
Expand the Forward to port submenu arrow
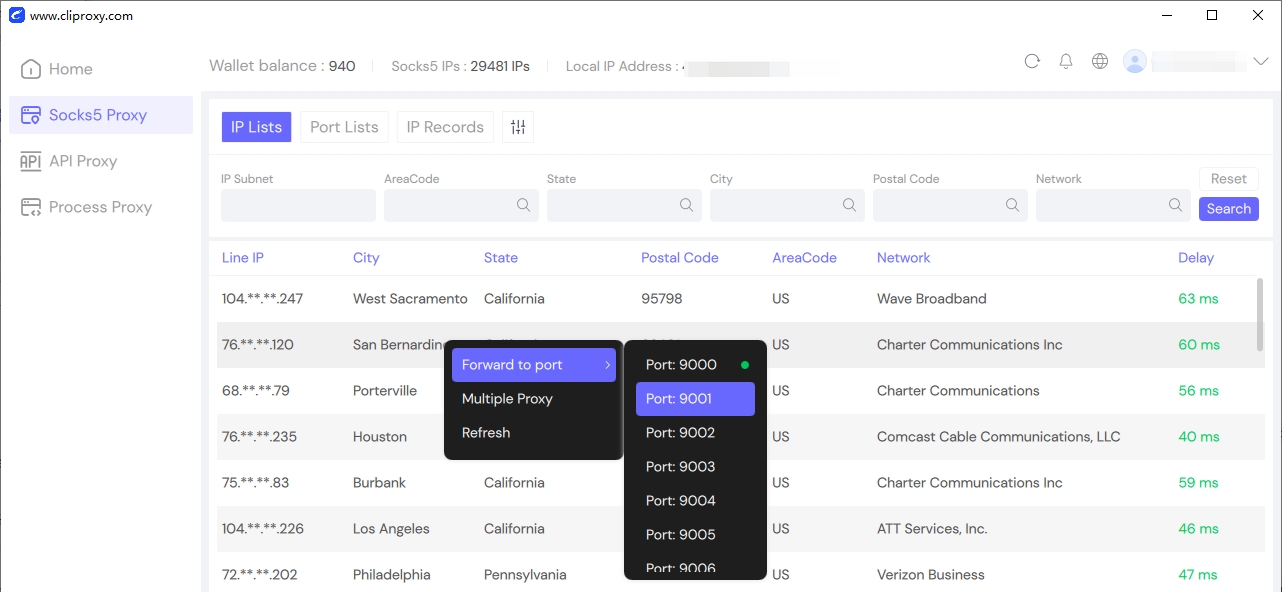click(607, 365)
